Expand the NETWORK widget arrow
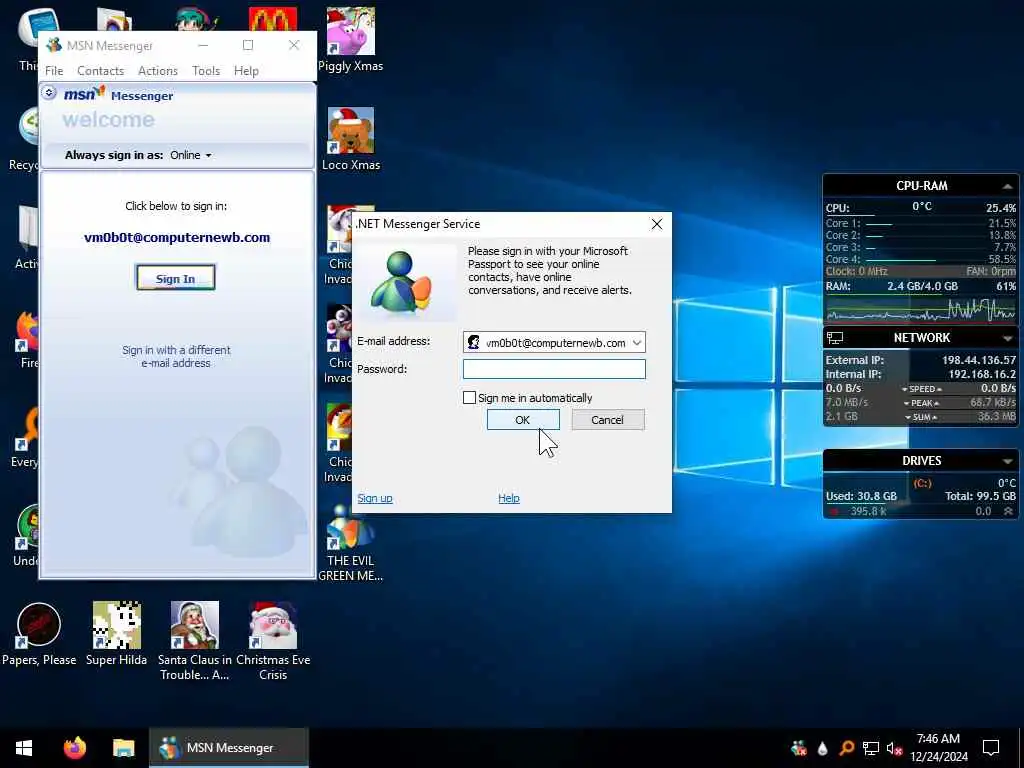 pos(1007,338)
